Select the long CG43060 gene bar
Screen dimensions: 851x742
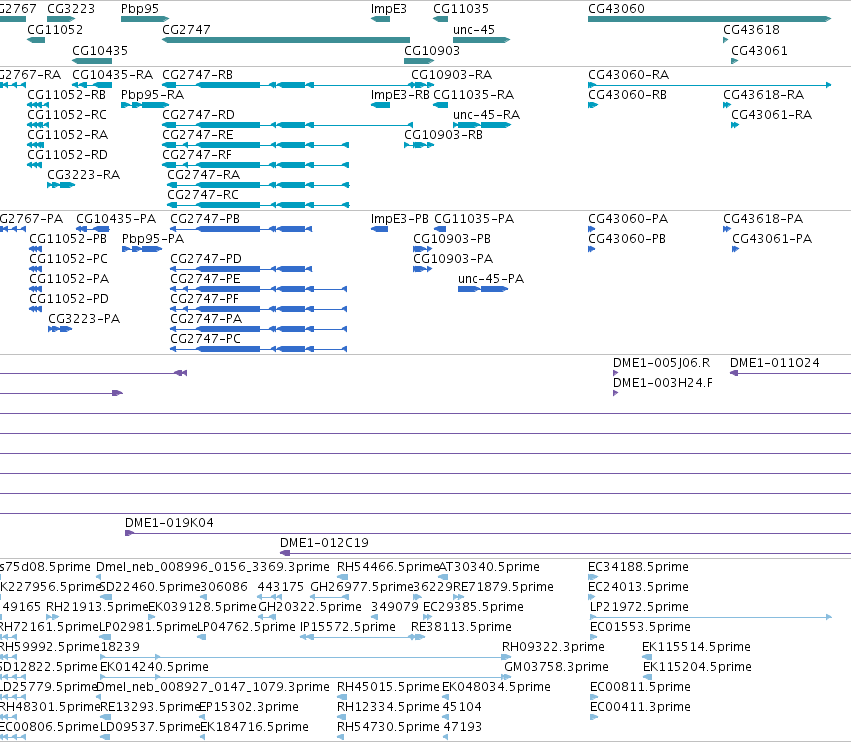709,19
